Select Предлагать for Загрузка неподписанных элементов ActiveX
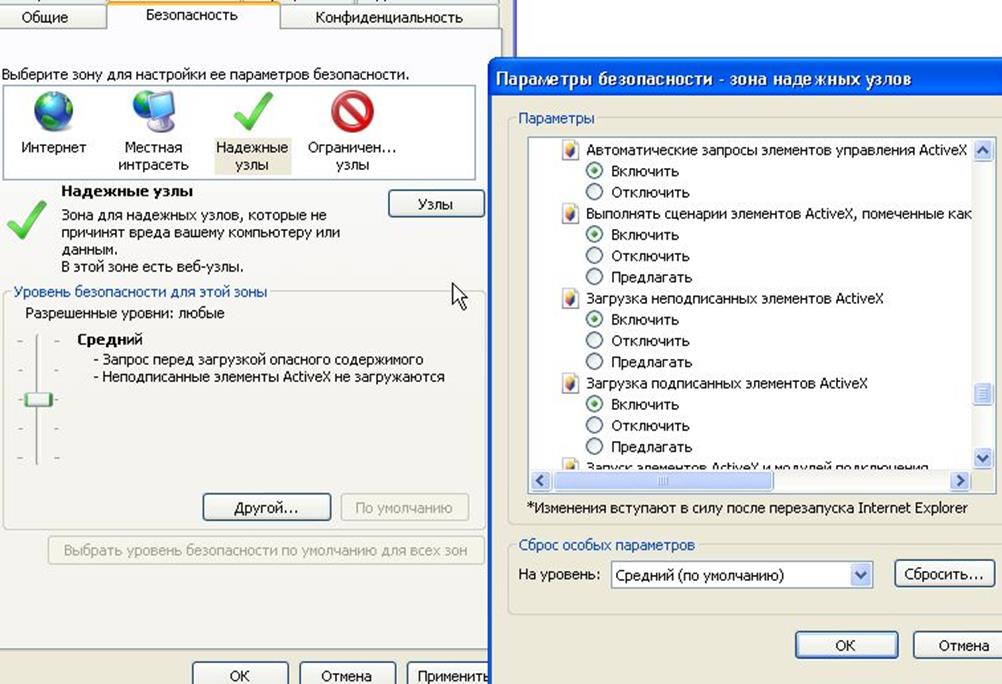 coord(595,362)
